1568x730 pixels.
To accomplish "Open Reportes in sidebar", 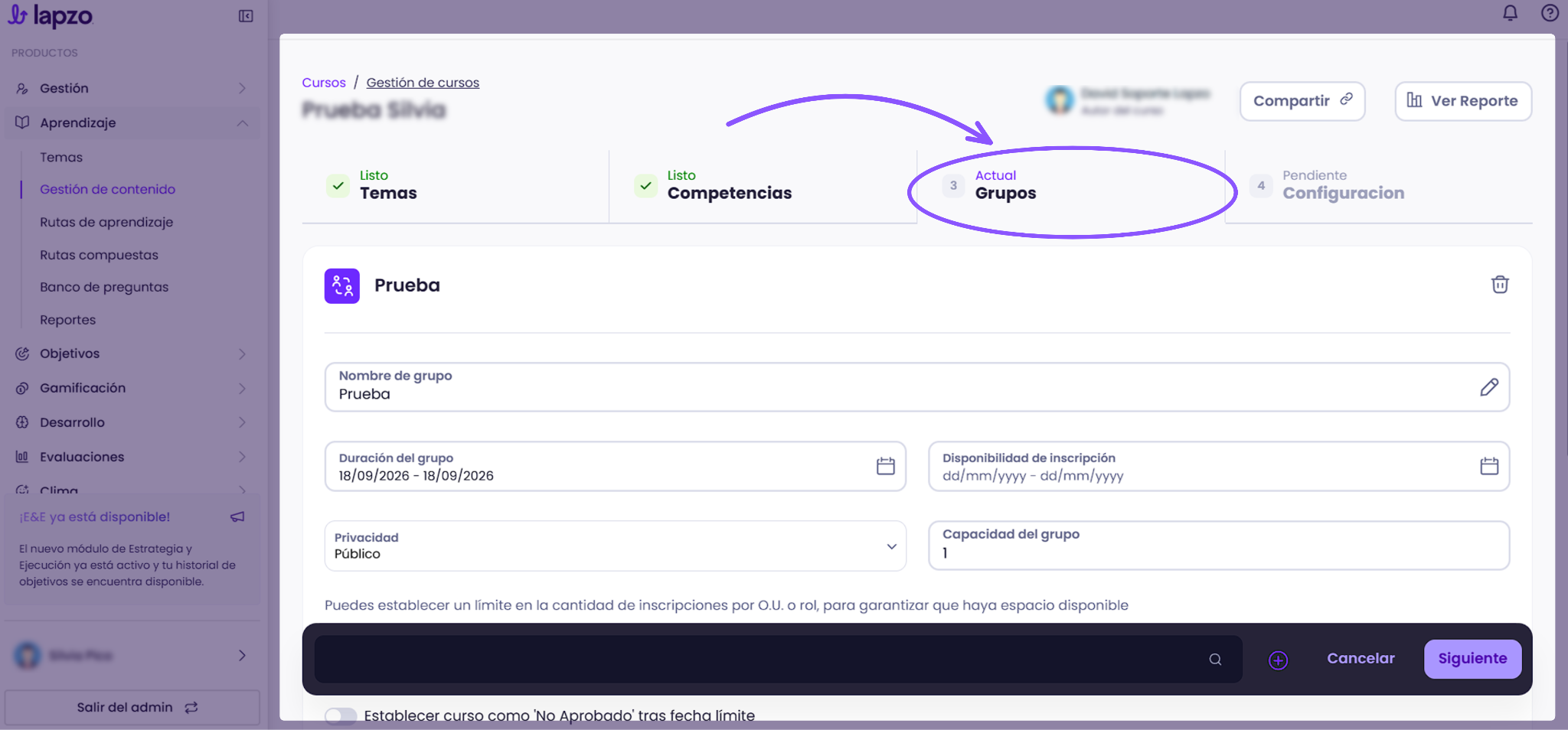I will (x=67, y=321).
